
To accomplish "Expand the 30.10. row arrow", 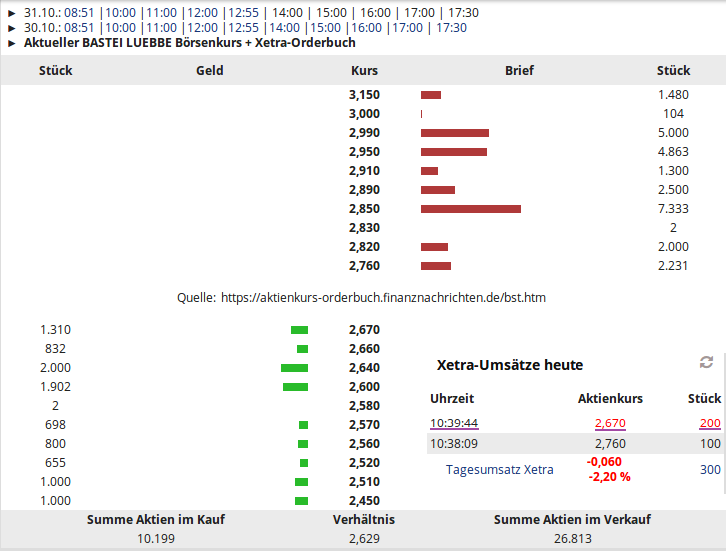I will click(x=12, y=28).
